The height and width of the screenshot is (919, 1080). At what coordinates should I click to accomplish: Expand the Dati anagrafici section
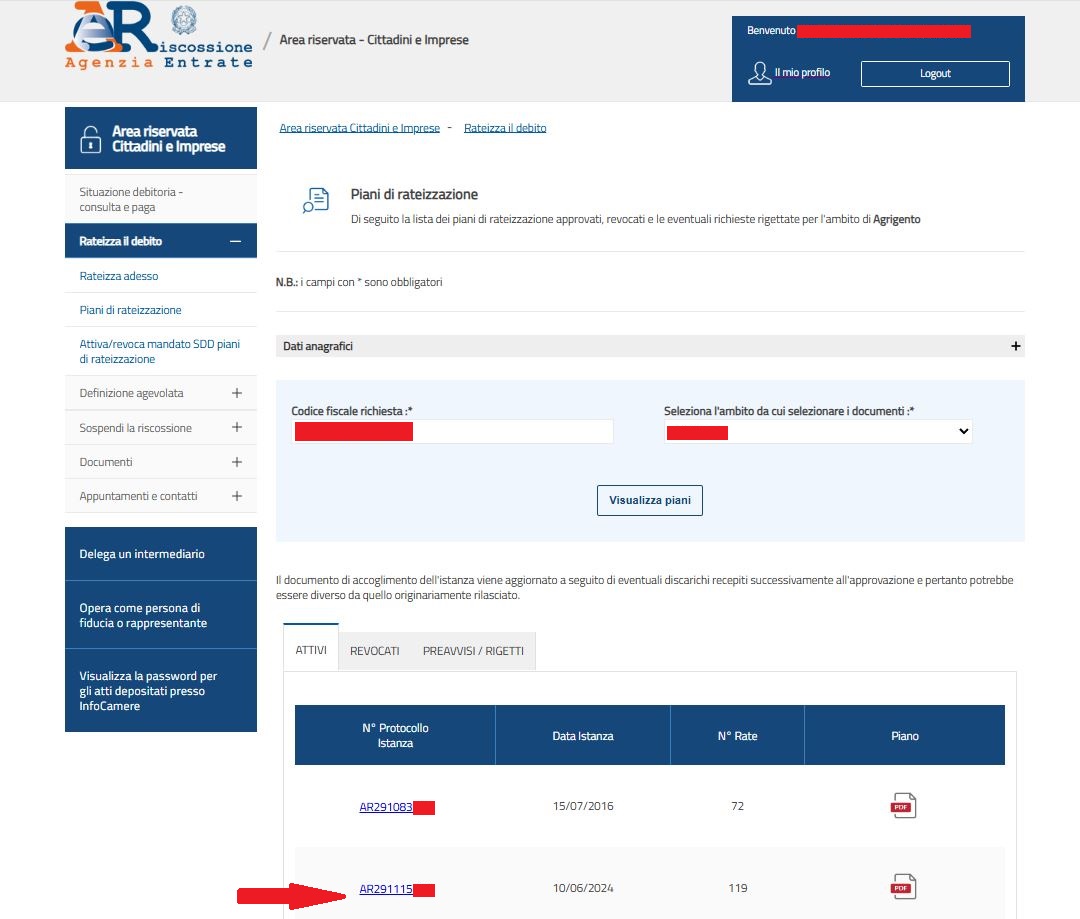(x=1015, y=346)
